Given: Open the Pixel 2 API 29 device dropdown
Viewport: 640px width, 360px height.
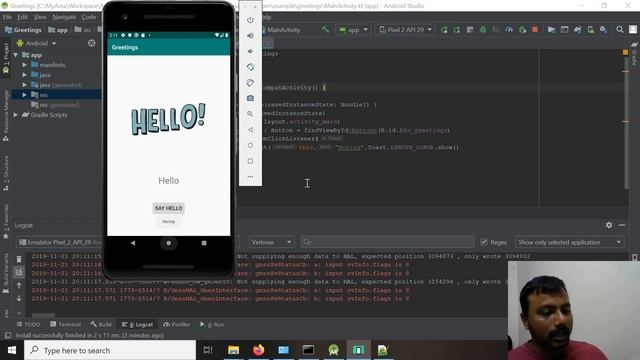Looking at the screenshot, I should 405,29.
